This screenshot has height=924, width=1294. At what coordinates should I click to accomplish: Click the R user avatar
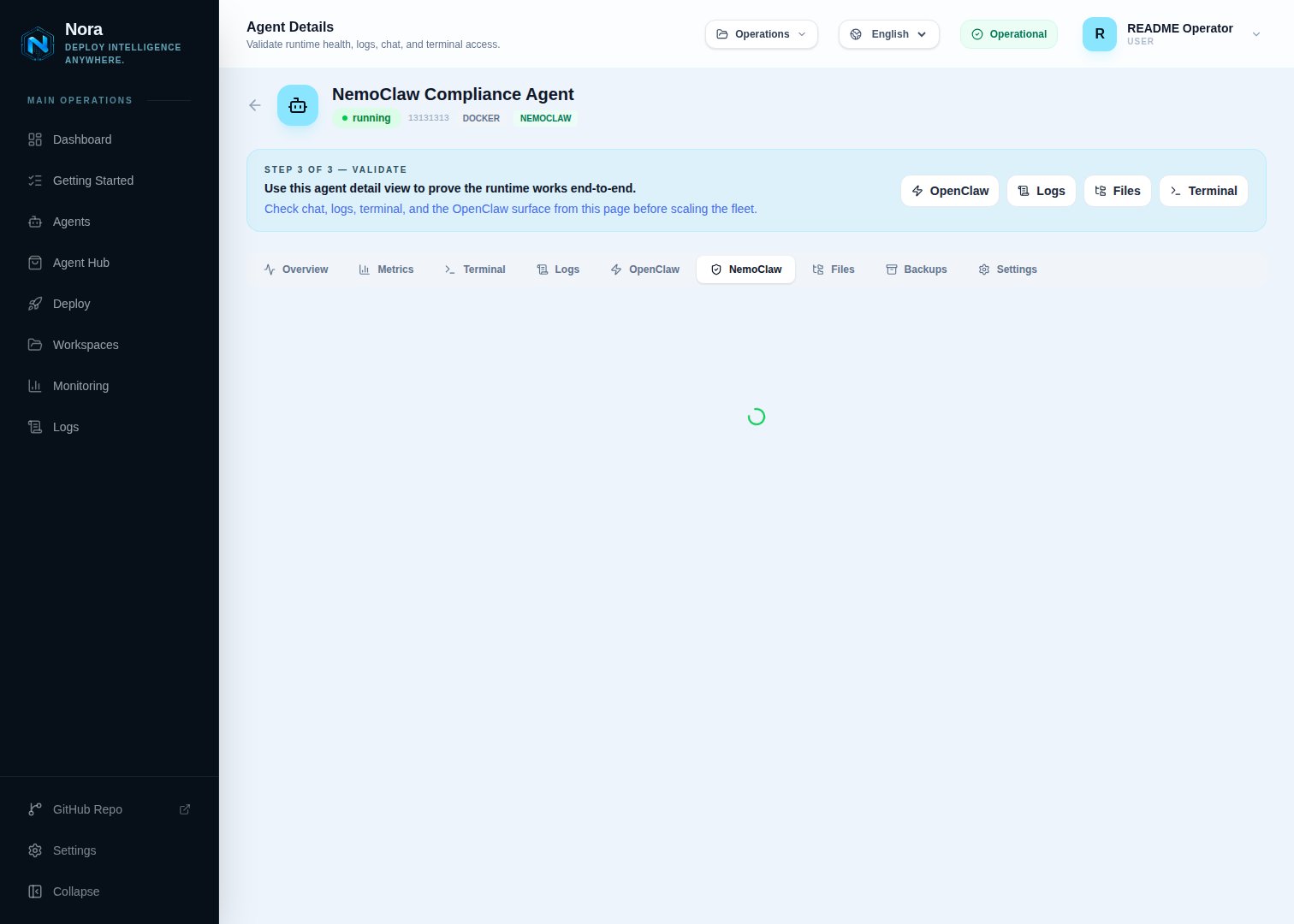(x=1100, y=34)
